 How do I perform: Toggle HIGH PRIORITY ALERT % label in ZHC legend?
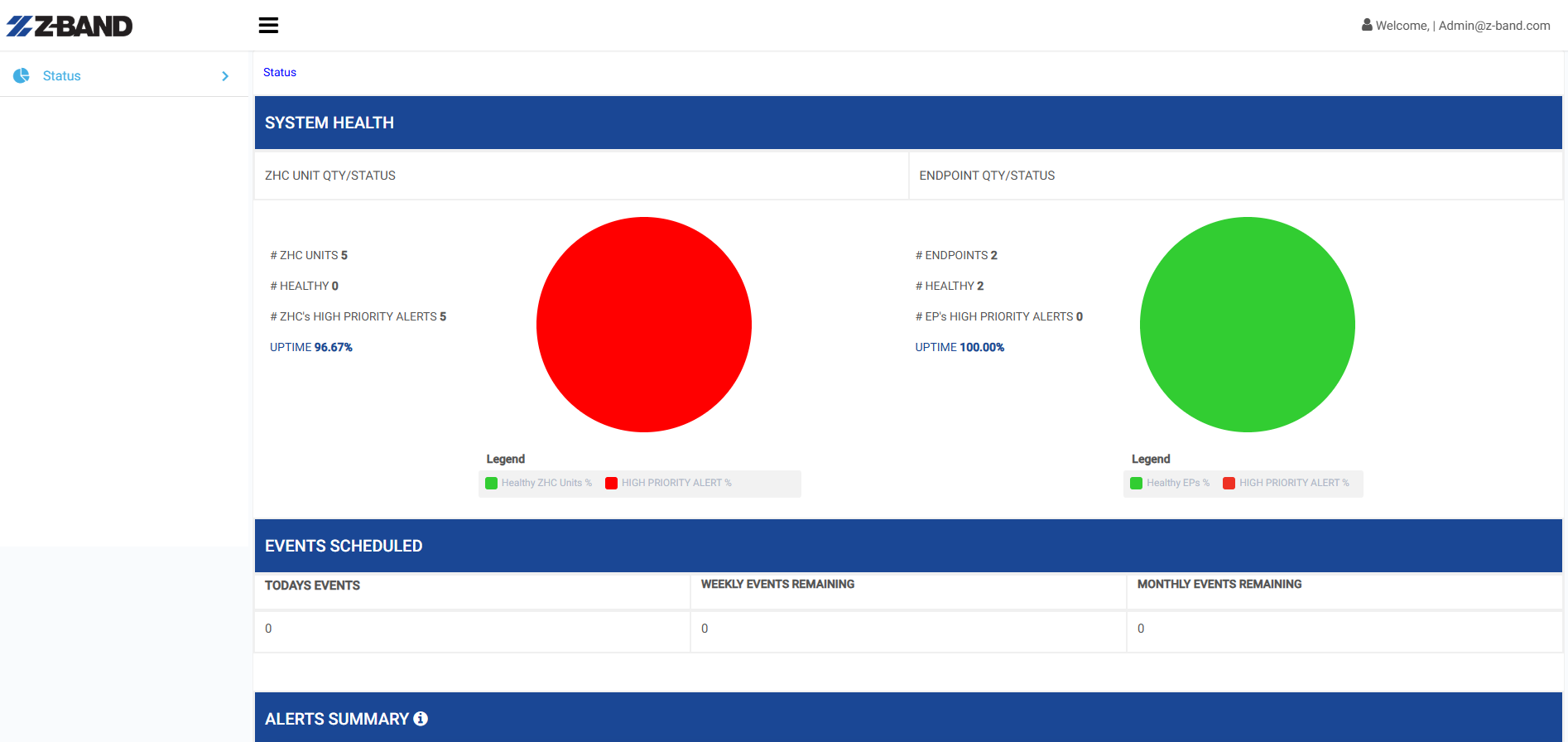click(x=676, y=484)
